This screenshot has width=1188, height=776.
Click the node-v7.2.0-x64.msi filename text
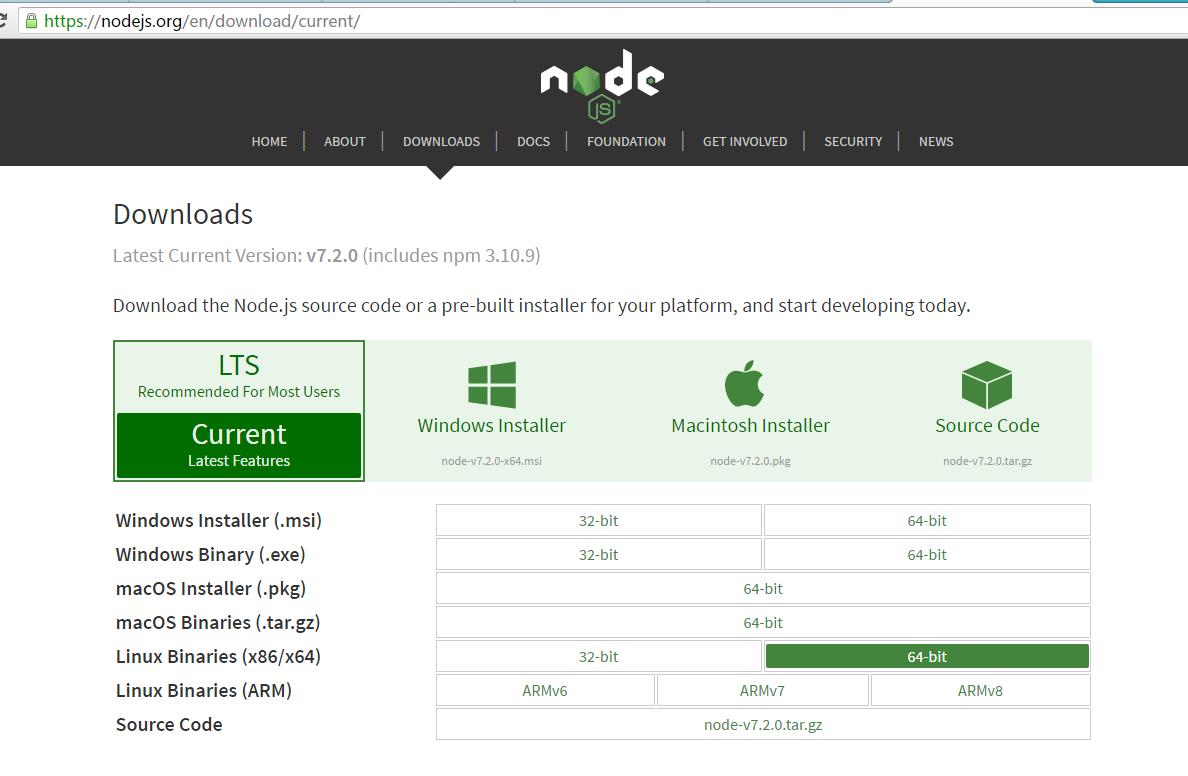(x=492, y=461)
